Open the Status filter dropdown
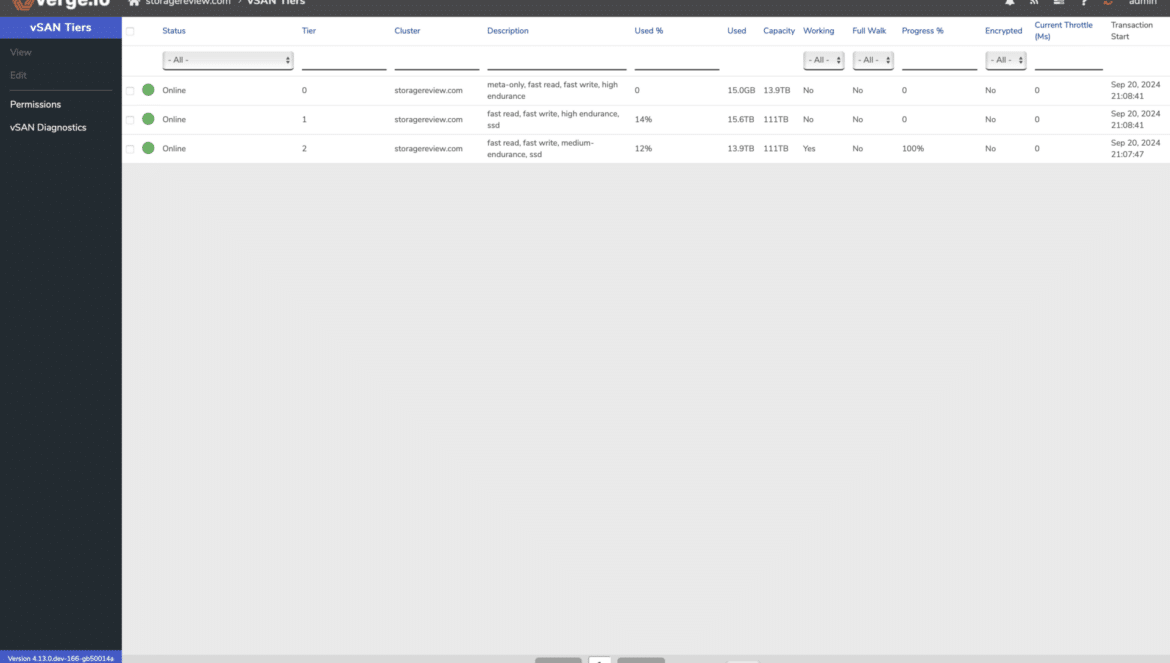Image resolution: width=1170 pixels, height=663 pixels. point(228,60)
